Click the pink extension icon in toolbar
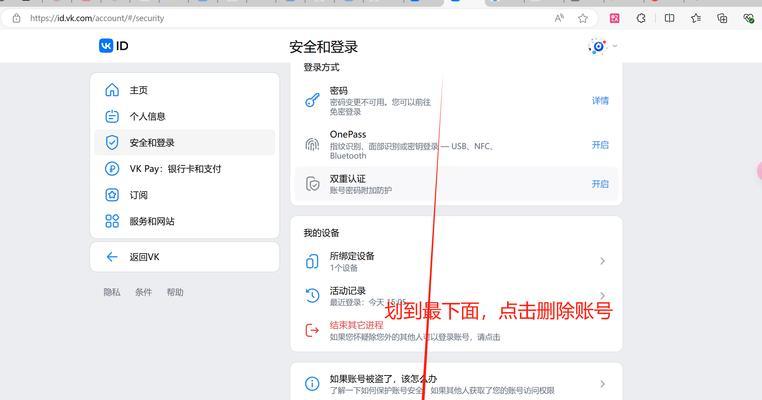The width and height of the screenshot is (762, 400). pyautogui.click(x=615, y=18)
